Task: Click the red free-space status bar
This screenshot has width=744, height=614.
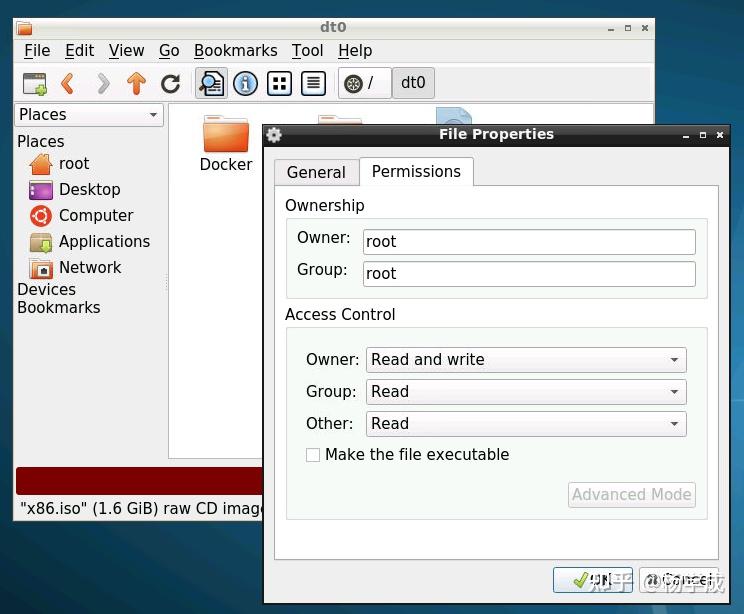Action: point(139,481)
